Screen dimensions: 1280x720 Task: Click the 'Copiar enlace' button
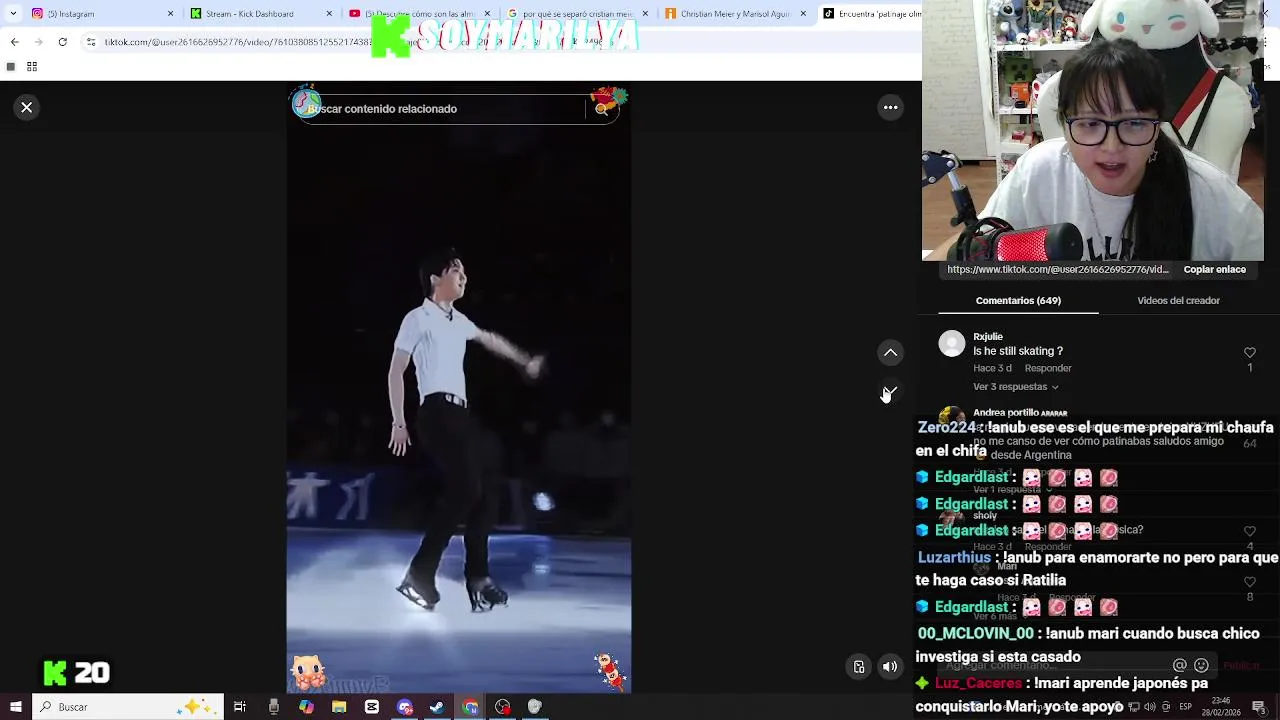tap(1214, 269)
